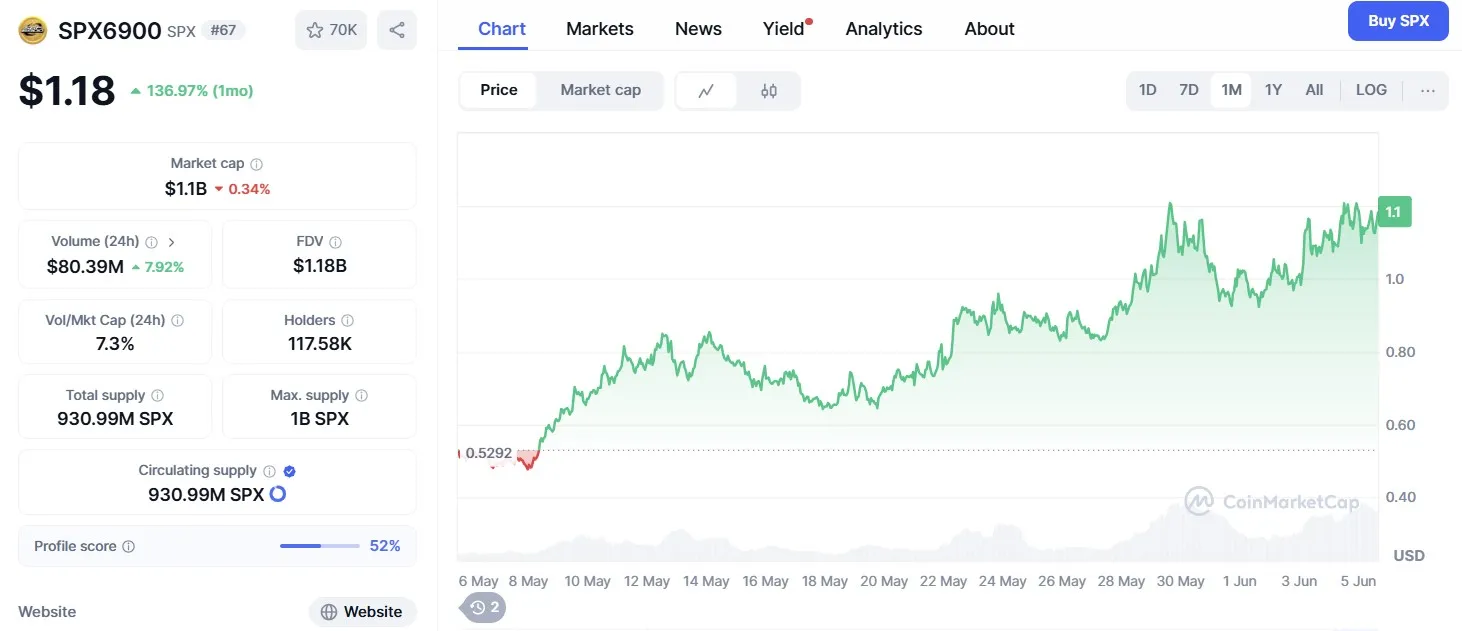Screen dimensions: 1462x631
Task: Click the #67 rank badge
Action: pyautogui.click(x=223, y=31)
